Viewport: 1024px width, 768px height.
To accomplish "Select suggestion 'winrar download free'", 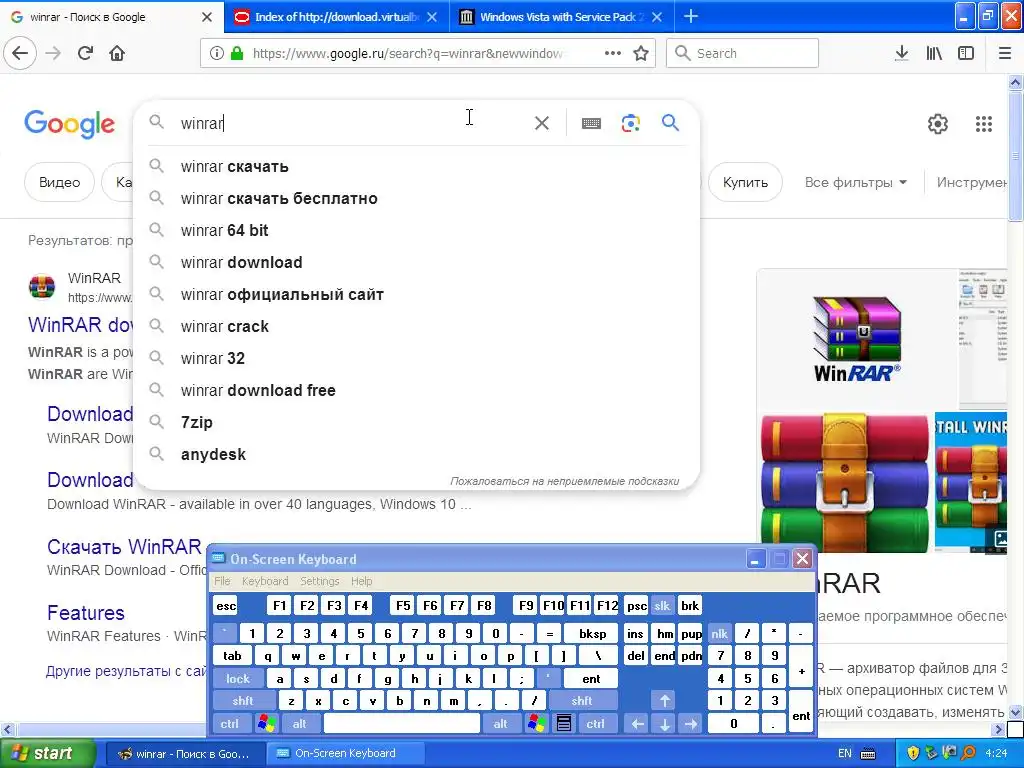I will [416, 391].
